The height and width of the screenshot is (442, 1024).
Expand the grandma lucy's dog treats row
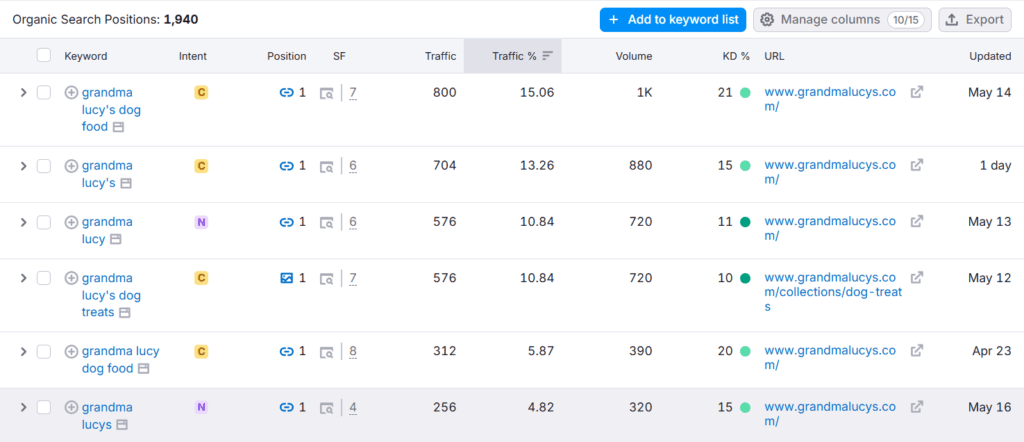pos(24,278)
